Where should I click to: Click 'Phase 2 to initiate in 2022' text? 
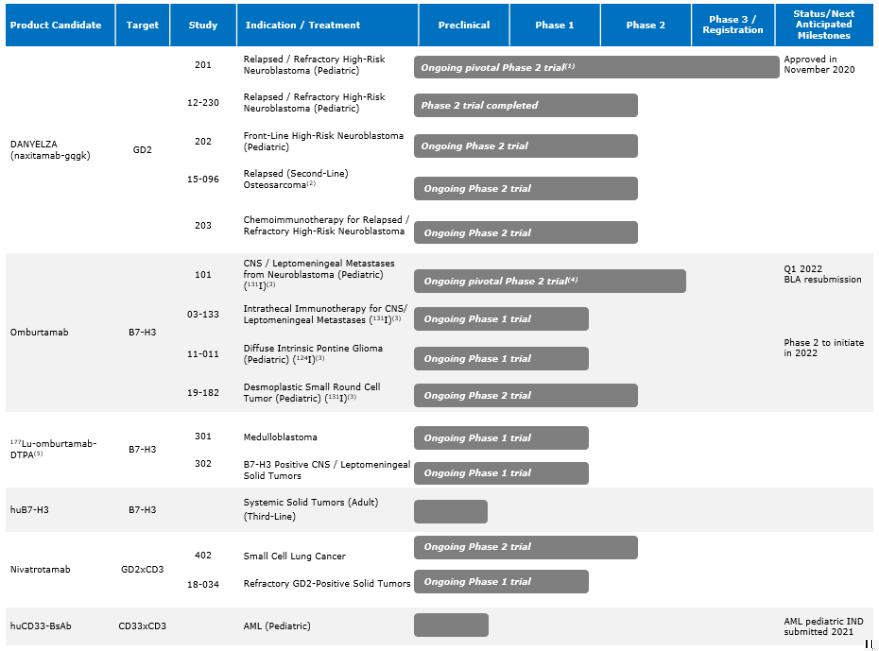coord(824,348)
